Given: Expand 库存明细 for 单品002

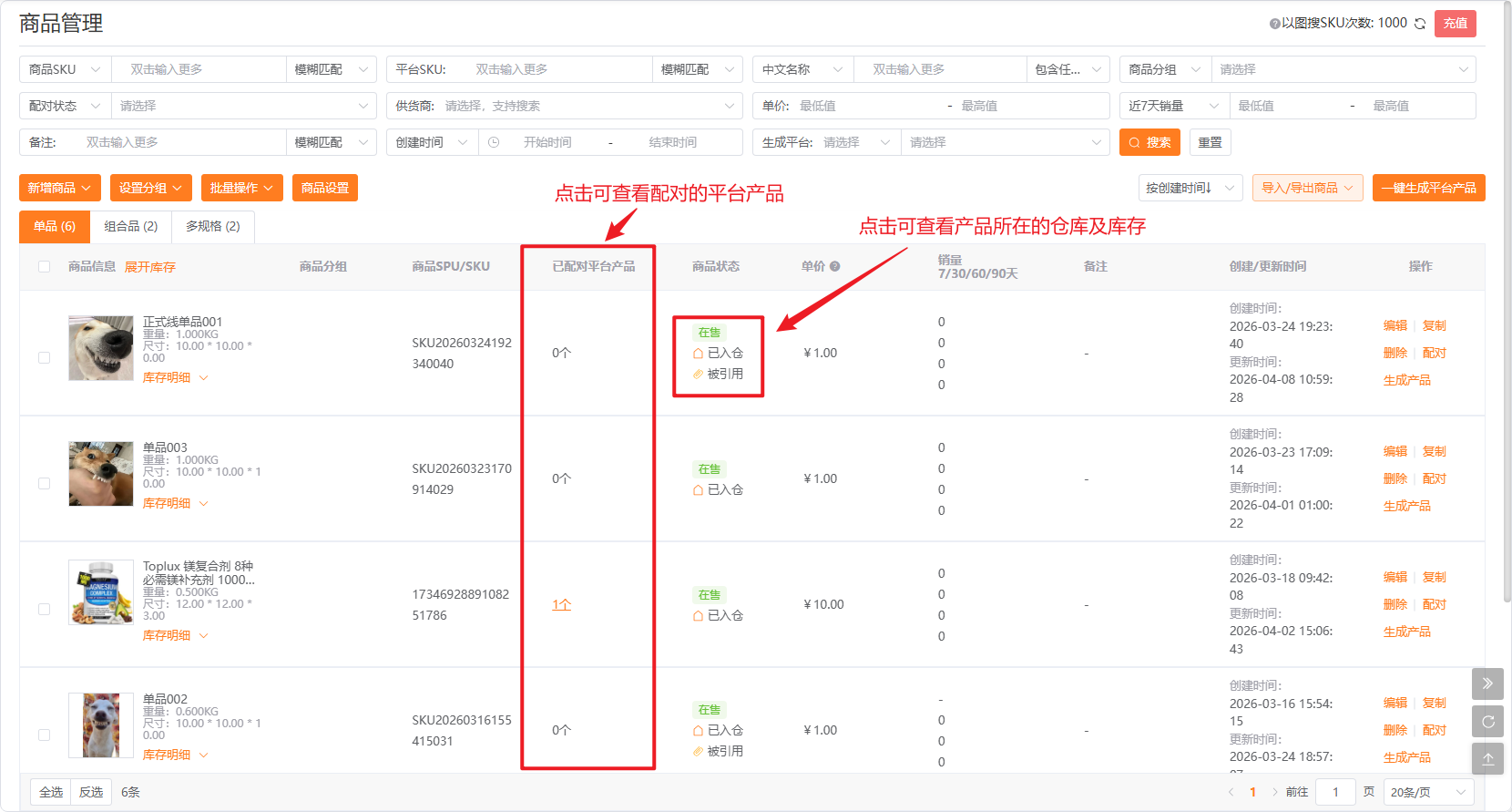Looking at the screenshot, I should [175, 755].
